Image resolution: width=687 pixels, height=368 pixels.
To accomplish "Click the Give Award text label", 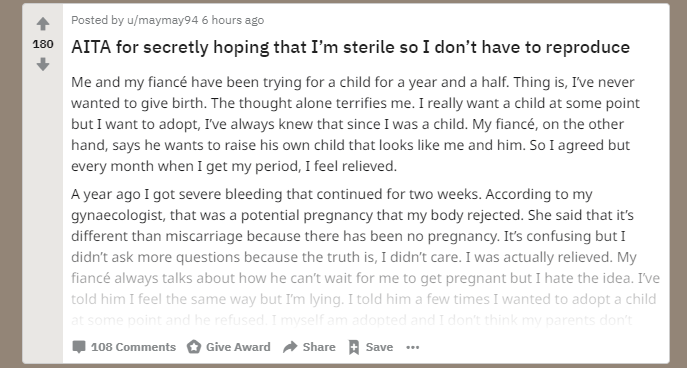I will (x=238, y=347).
